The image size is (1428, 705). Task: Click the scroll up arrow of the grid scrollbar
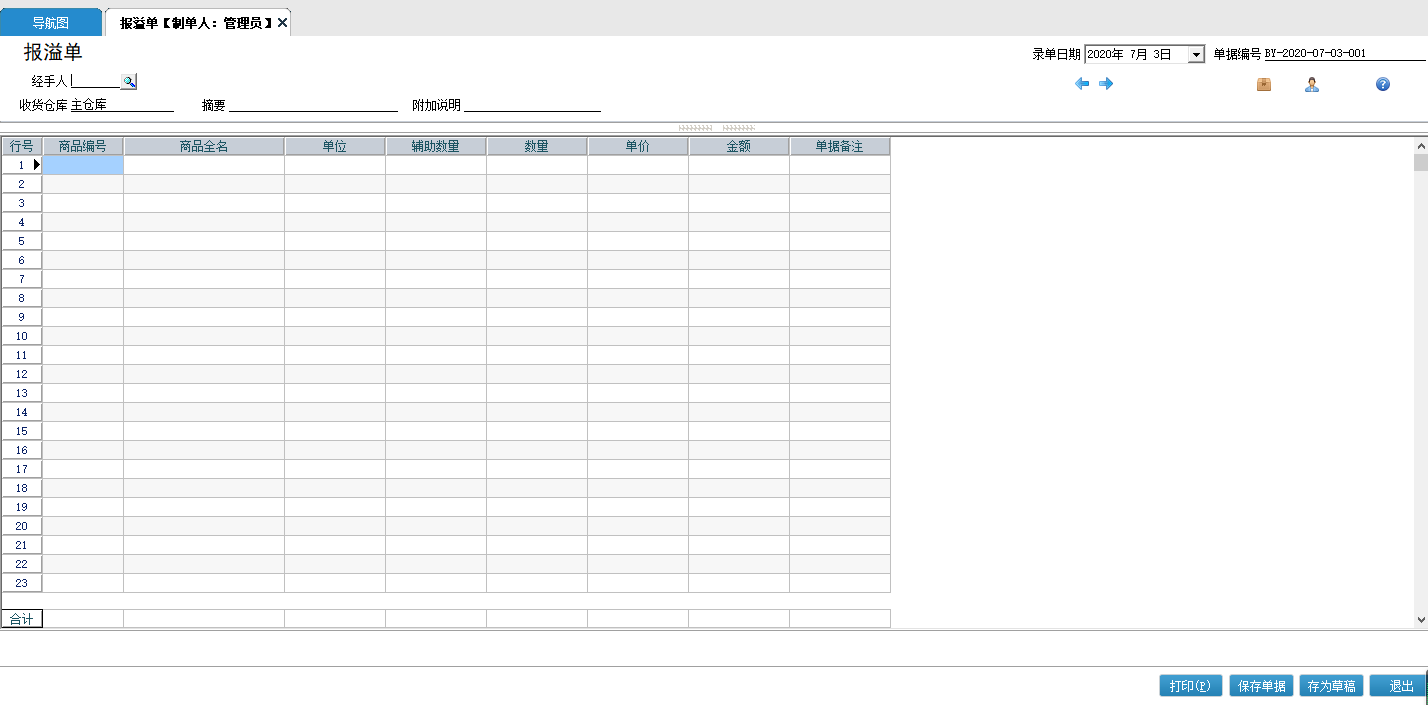click(1420, 146)
